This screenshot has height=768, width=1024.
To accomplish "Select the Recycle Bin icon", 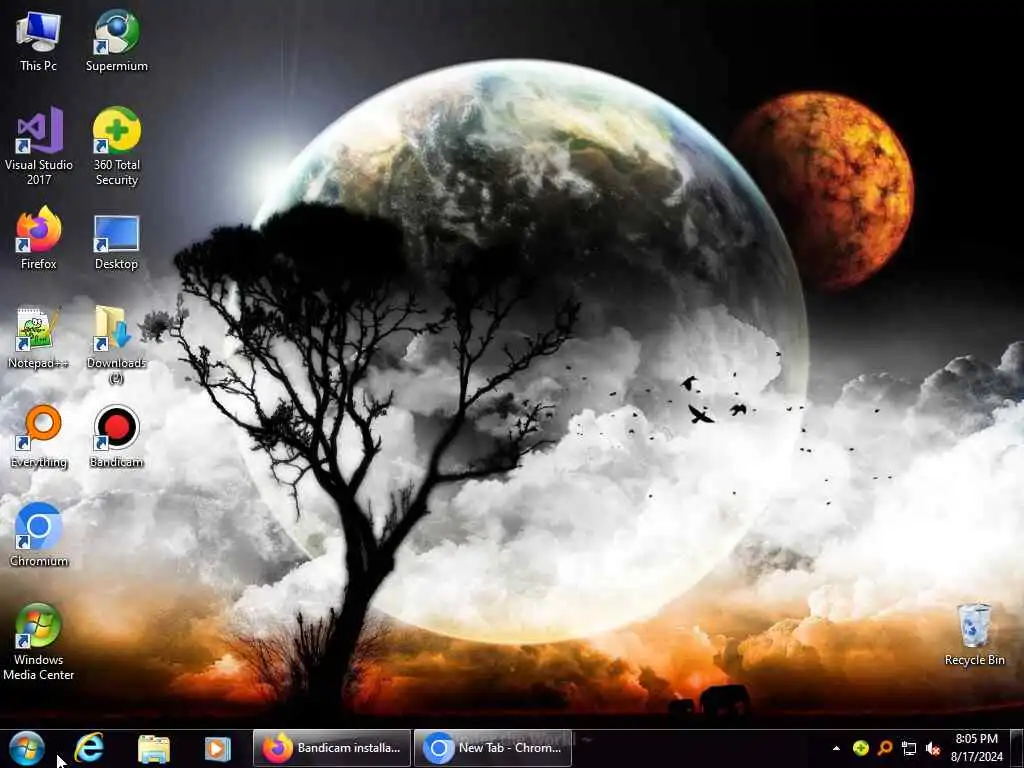I will pos(974,635).
